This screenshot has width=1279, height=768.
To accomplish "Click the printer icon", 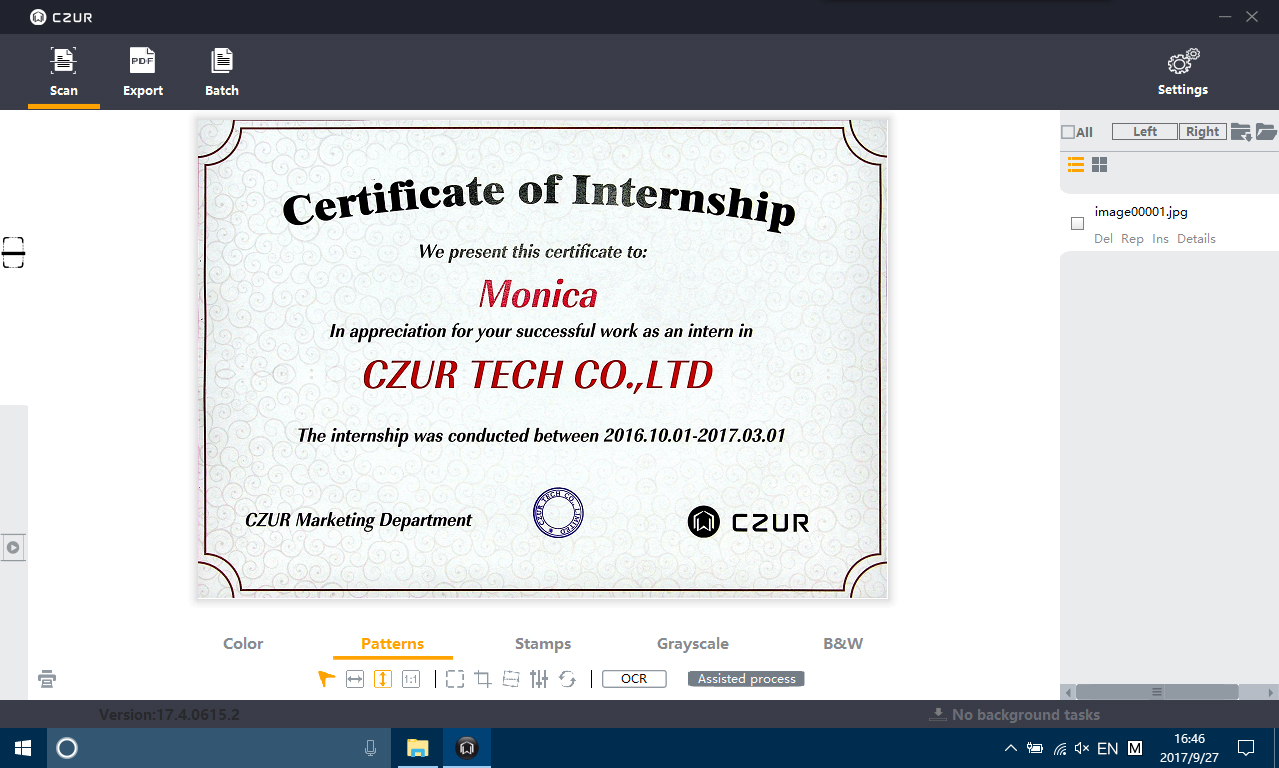I will click(47, 679).
